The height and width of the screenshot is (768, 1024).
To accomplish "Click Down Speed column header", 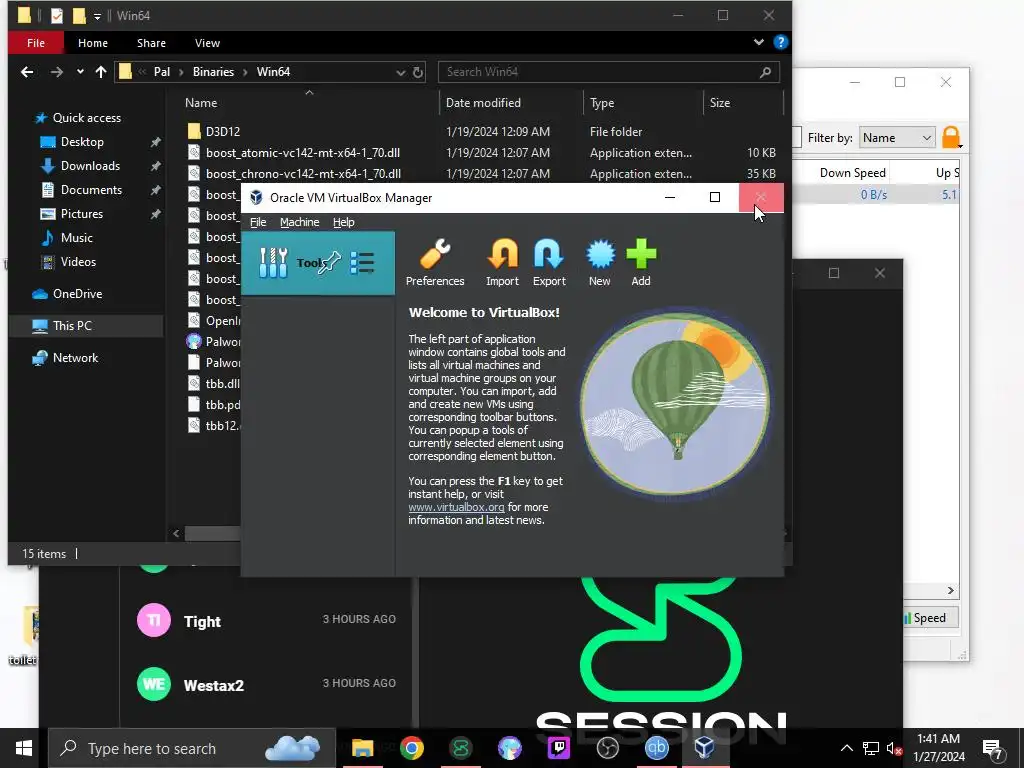I will [x=852, y=173].
